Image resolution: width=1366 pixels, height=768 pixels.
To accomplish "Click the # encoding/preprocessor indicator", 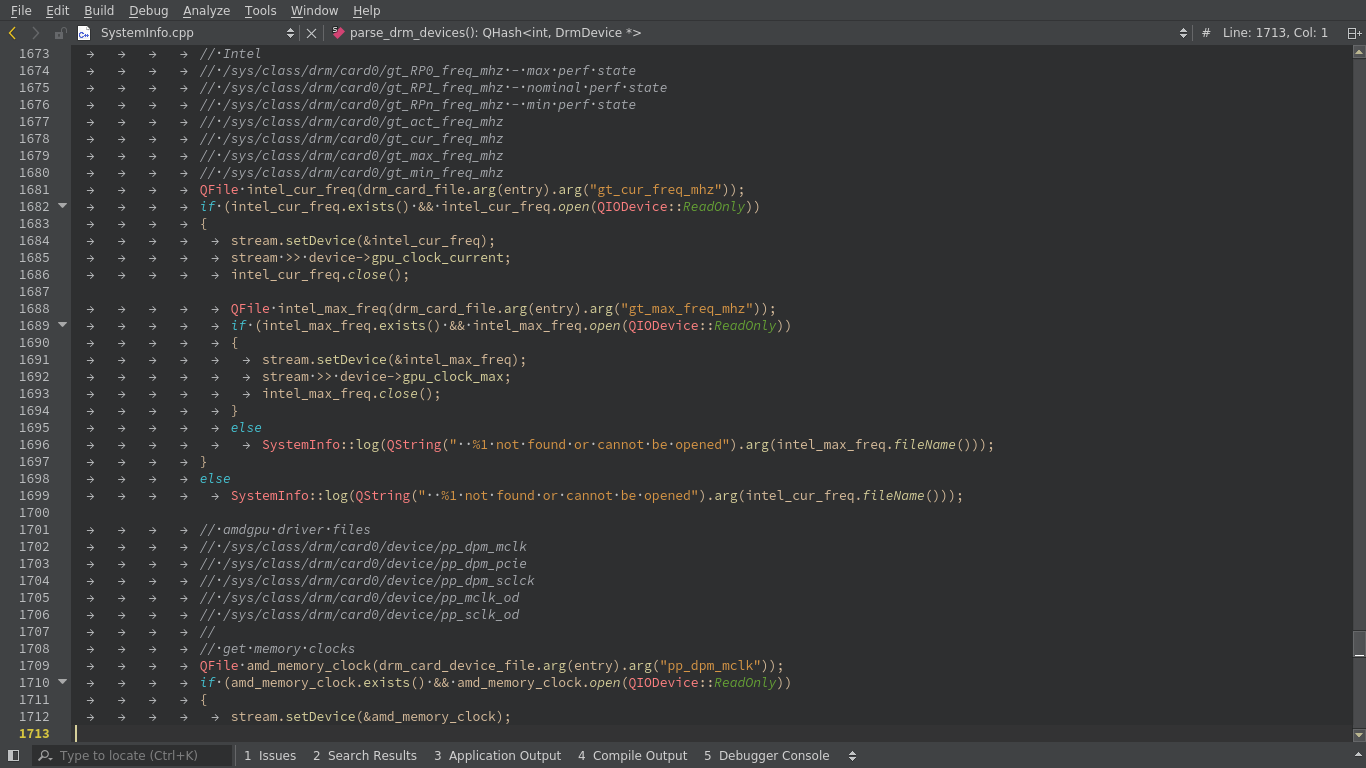I will pos(1206,33).
